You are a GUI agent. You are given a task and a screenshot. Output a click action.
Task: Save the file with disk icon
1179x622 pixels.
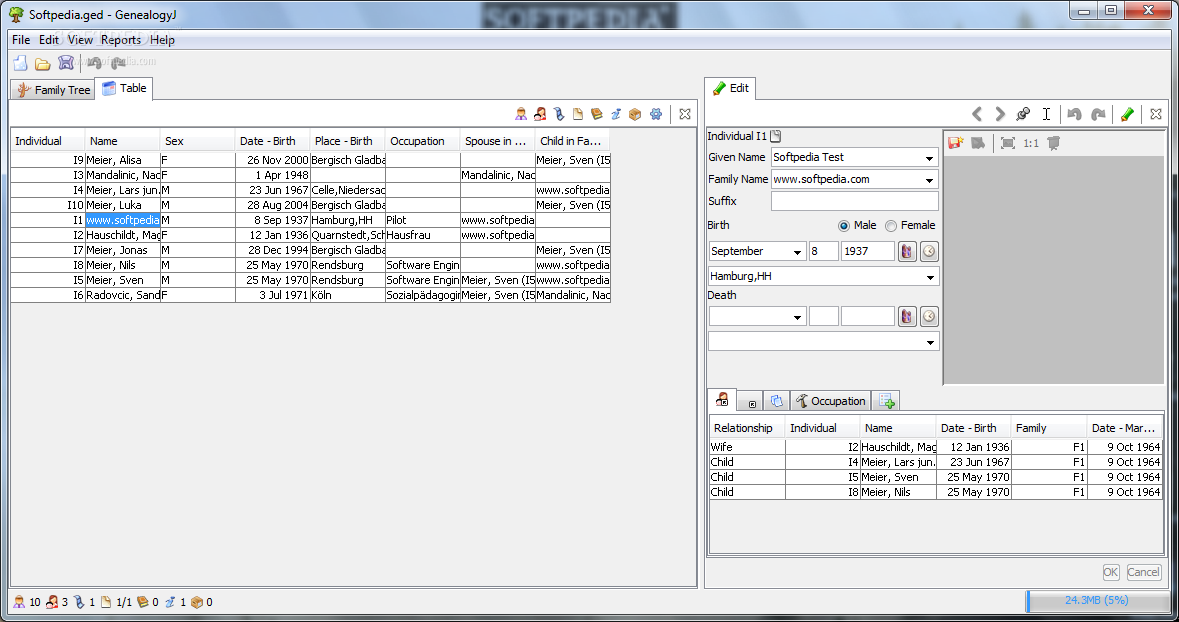click(x=65, y=63)
